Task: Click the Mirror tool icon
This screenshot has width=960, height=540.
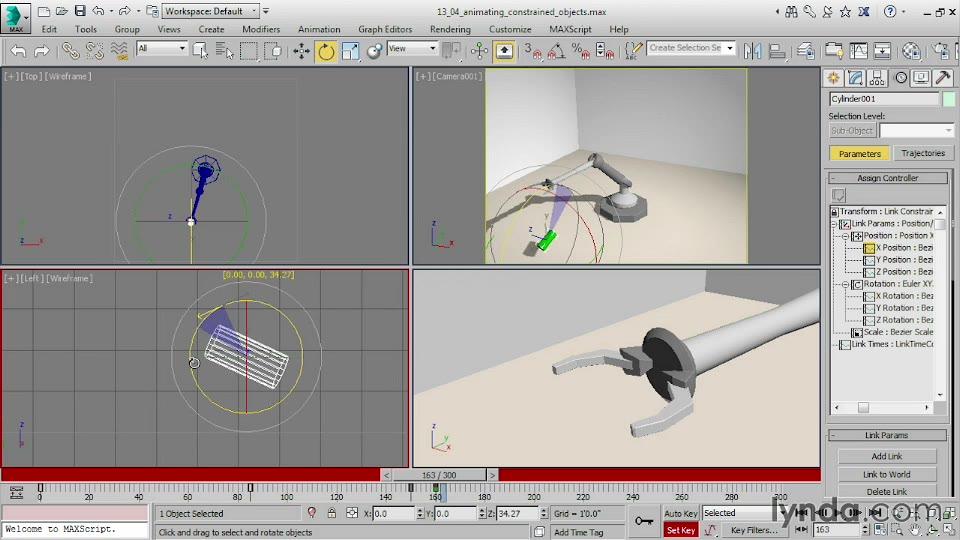Action: click(x=752, y=51)
